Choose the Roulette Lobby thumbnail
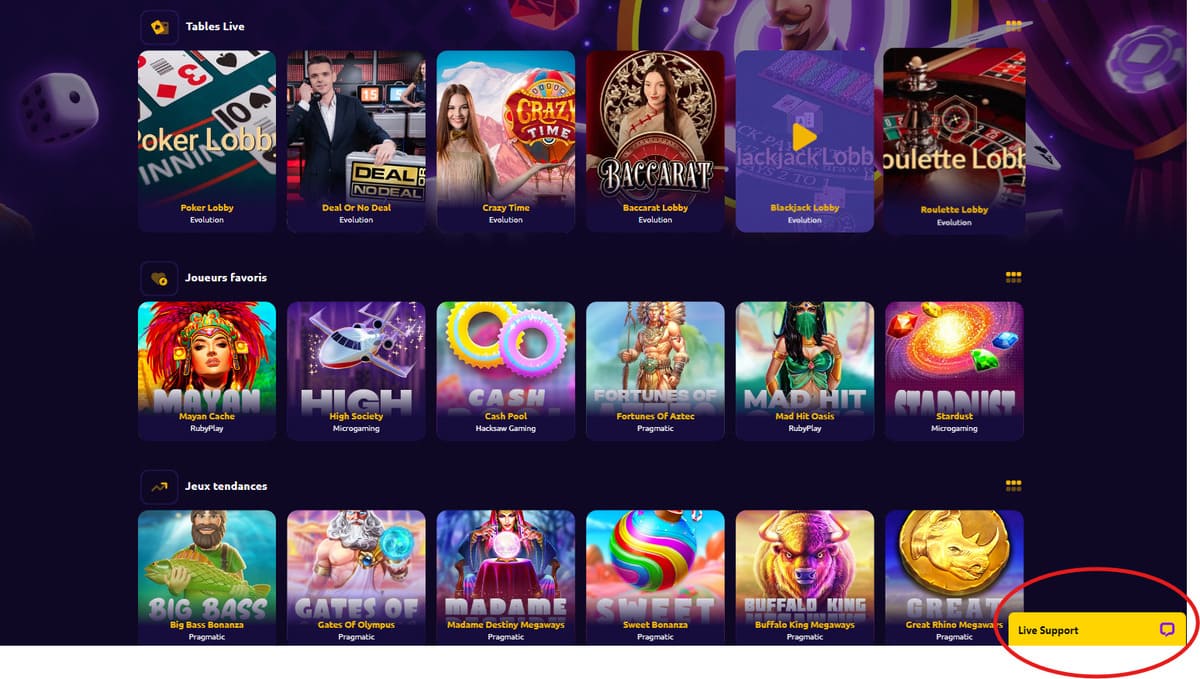This screenshot has height=679, width=1200. click(x=954, y=141)
